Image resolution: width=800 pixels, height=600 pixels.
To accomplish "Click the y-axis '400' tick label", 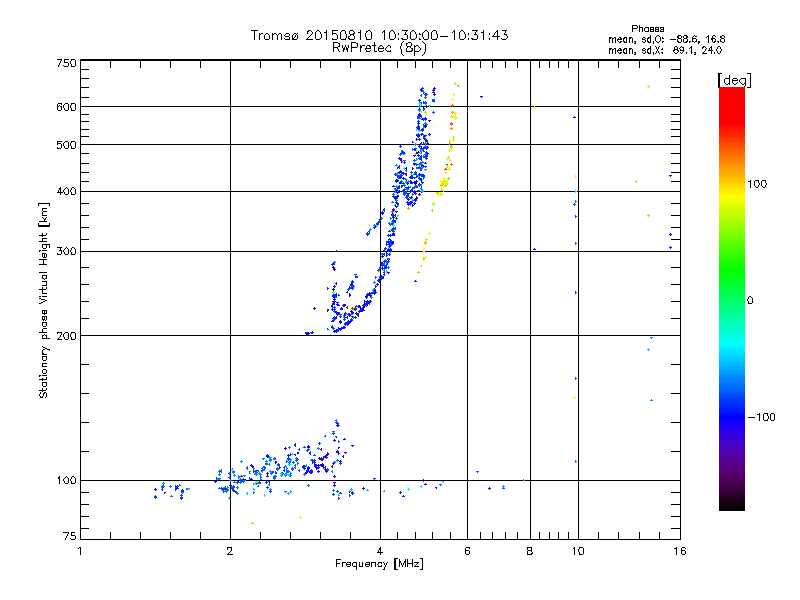I will point(66,191).
